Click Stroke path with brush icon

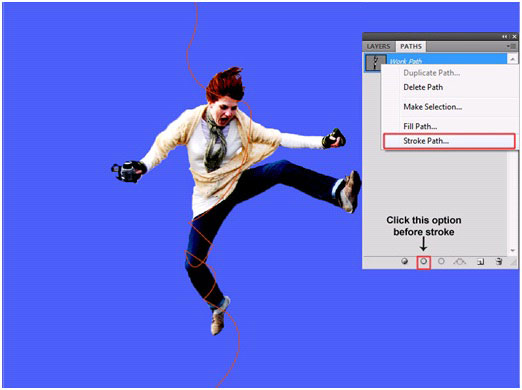click(424, 261)
